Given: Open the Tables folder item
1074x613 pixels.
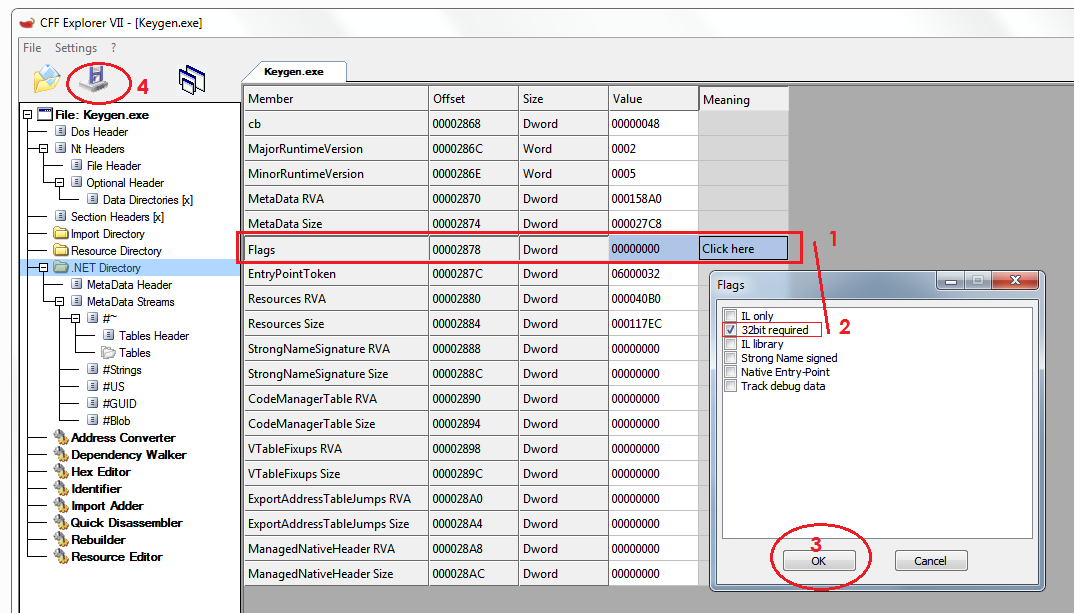Looking at the screenshot, I should 134,353.
